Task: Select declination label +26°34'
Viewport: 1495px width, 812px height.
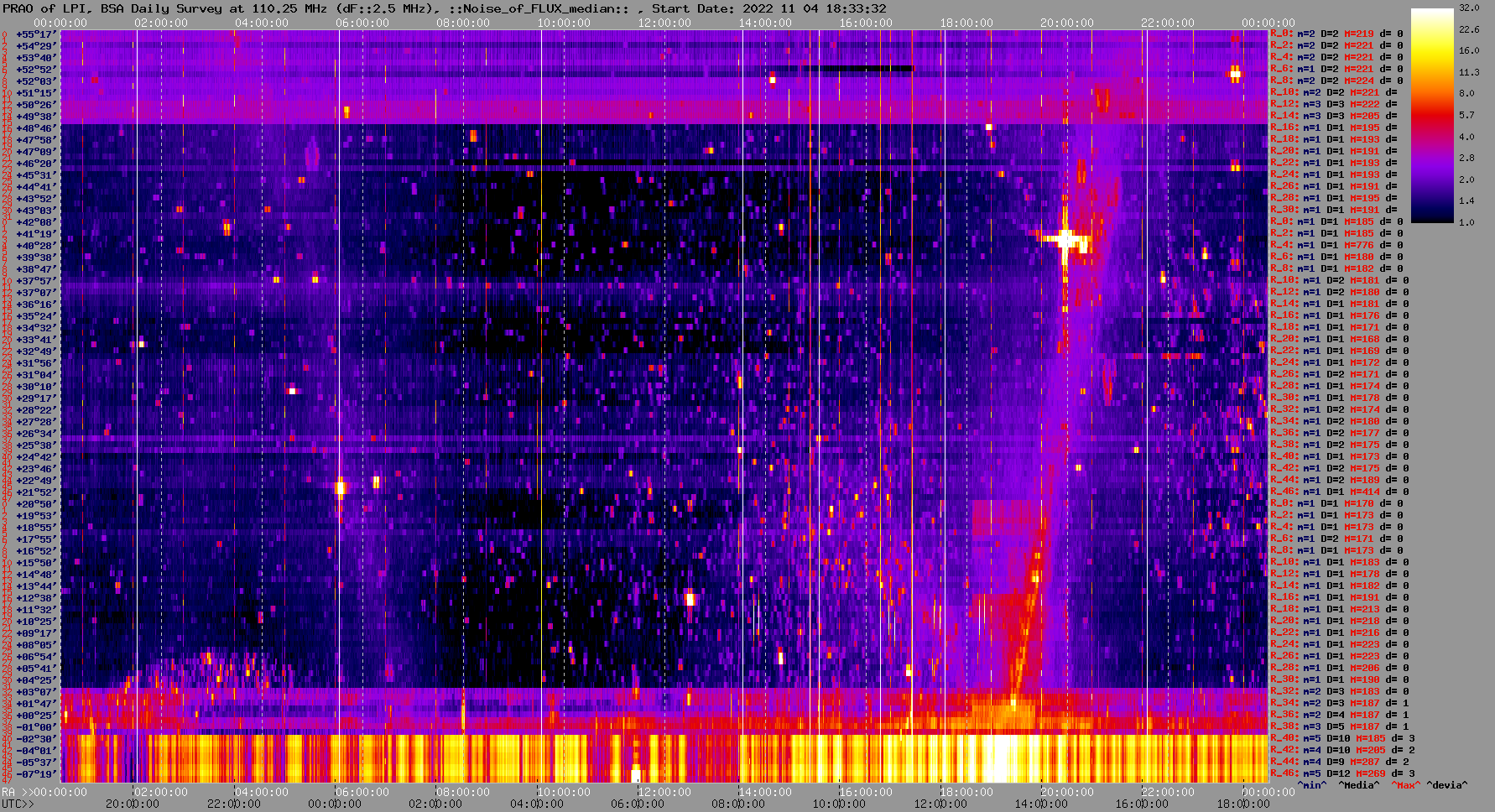Action: point(35,434)
